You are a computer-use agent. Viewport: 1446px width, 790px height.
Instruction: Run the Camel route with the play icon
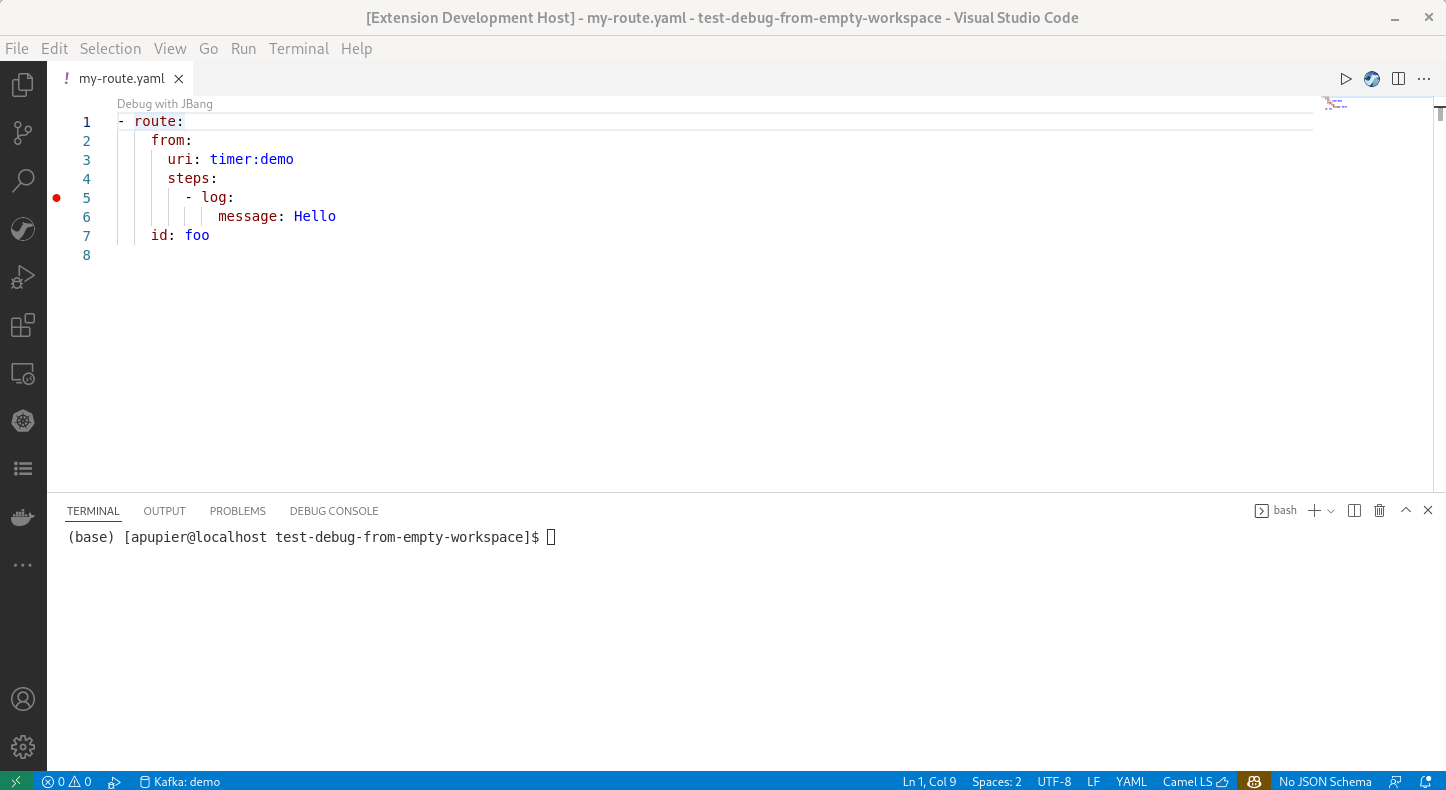click(x=1346, y=78)
